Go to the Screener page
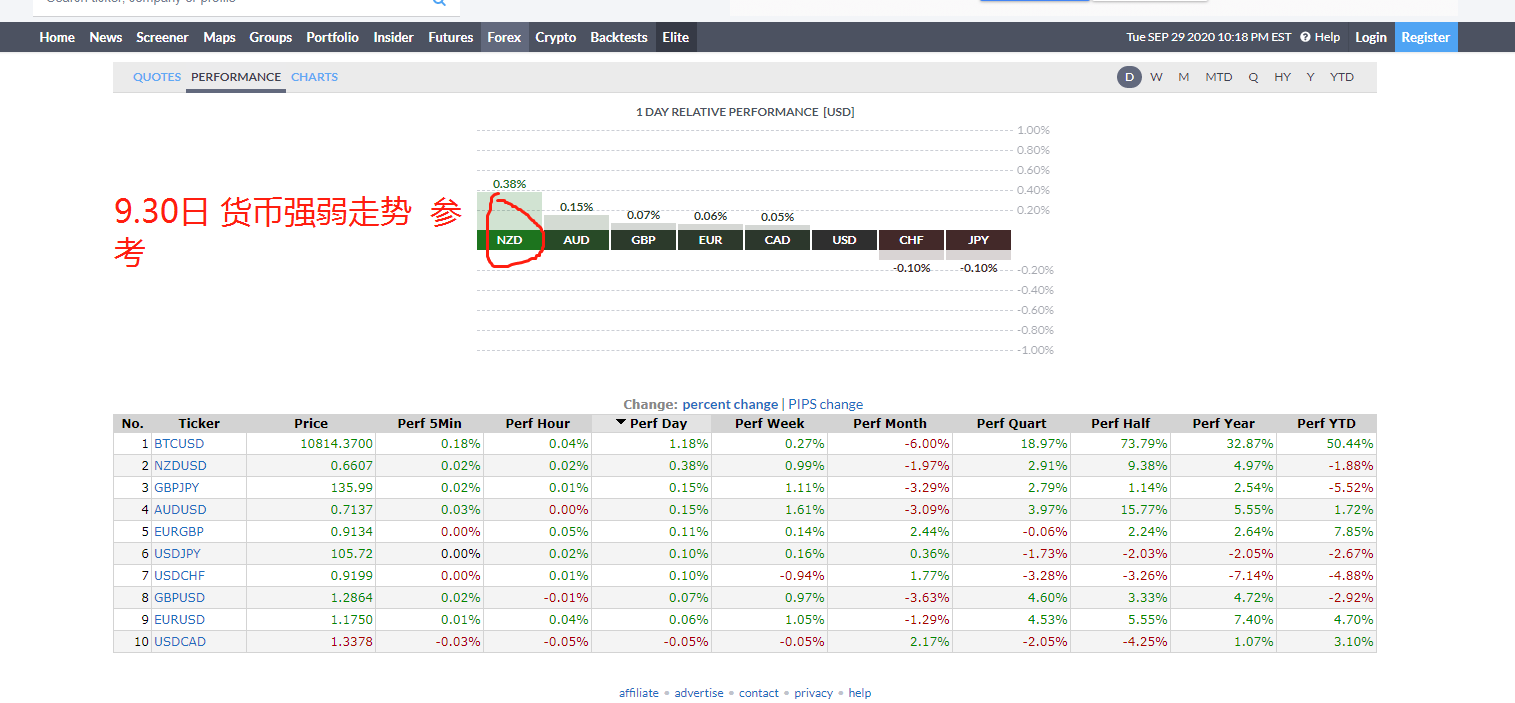The height and width of the screenshot is (703, 1515). click(x=162, y=37)
